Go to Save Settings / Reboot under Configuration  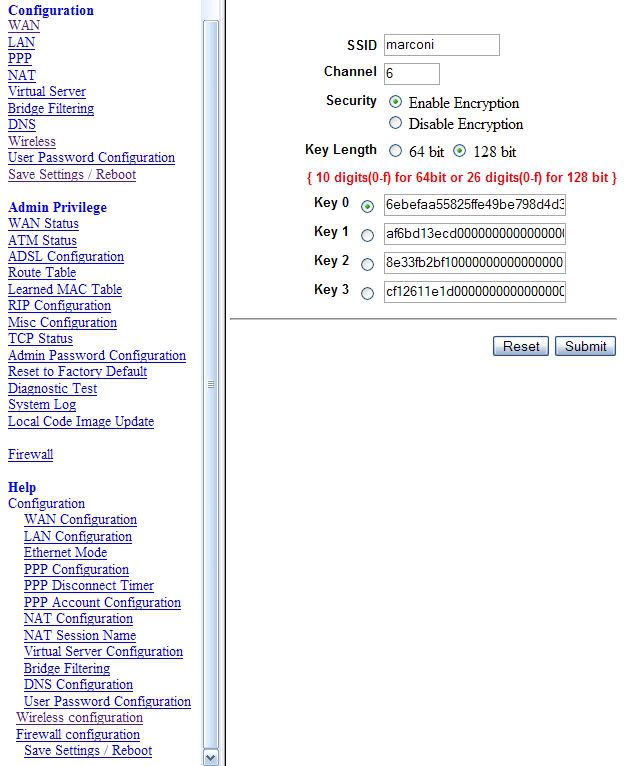[72, 175]
